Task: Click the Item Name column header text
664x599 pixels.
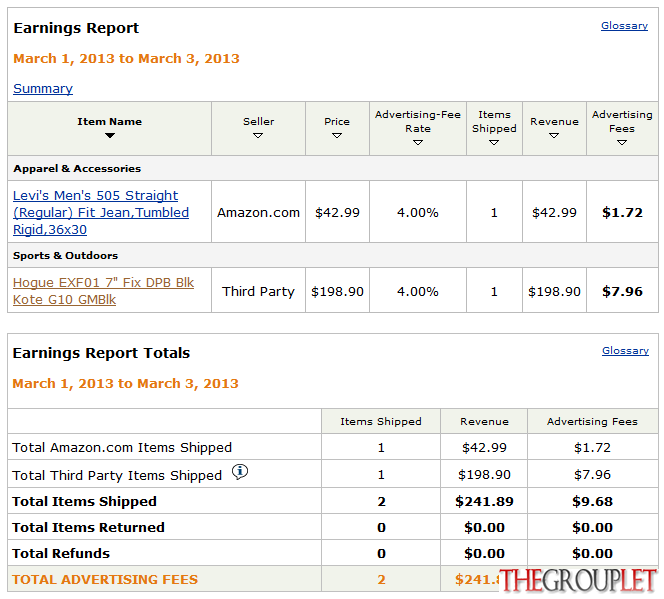Action: [x=110, y=121]
